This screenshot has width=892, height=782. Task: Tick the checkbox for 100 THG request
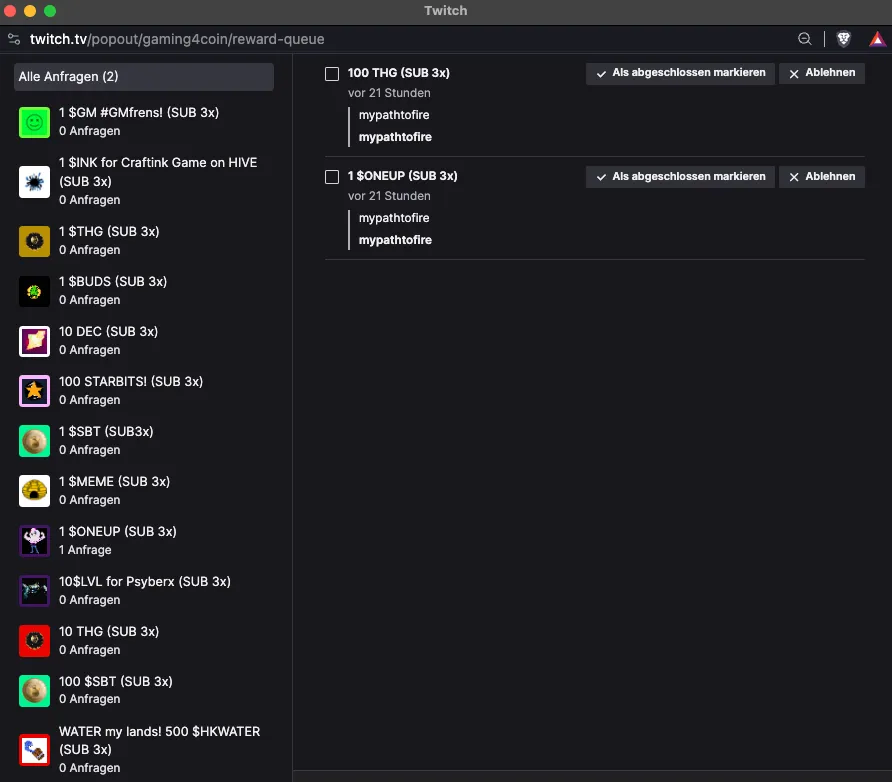coord(332,74)
